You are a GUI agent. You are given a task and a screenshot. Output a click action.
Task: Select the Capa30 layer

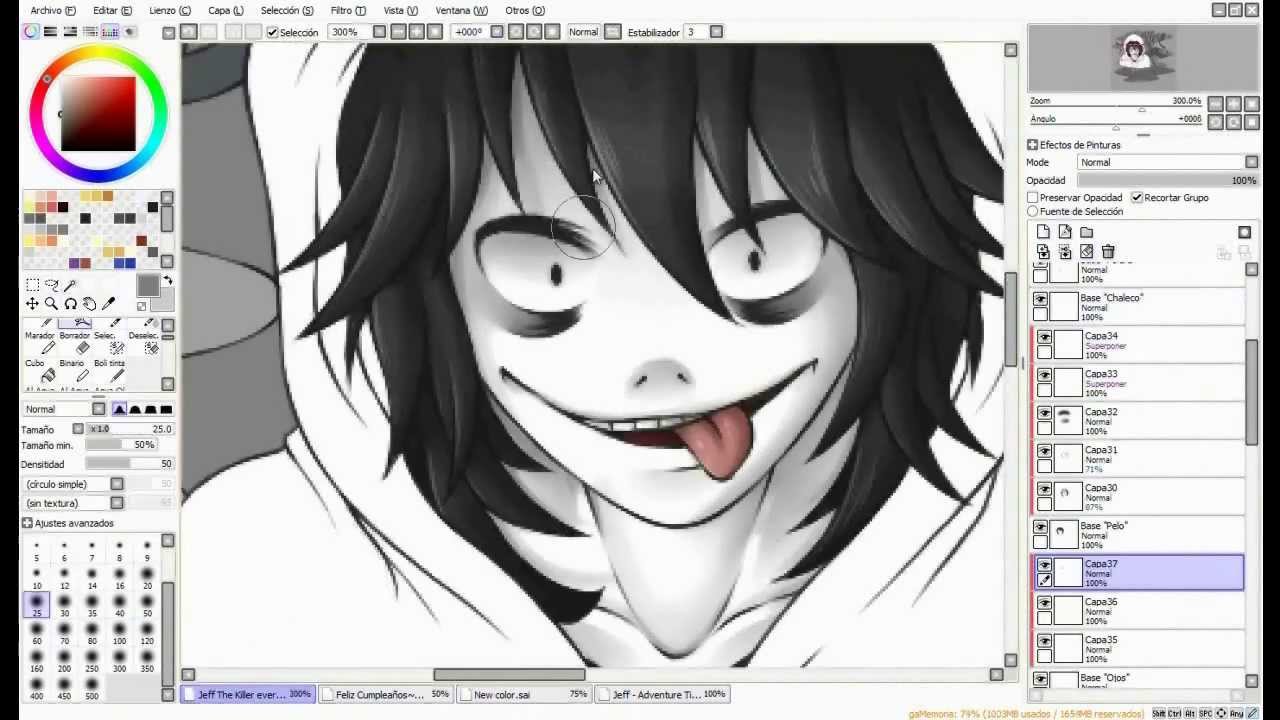coord(1138,496)
